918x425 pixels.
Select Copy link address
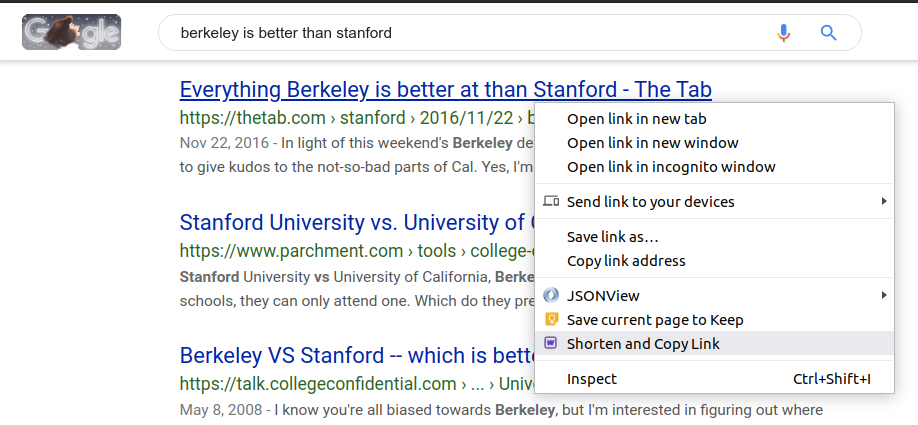(626, 261)
